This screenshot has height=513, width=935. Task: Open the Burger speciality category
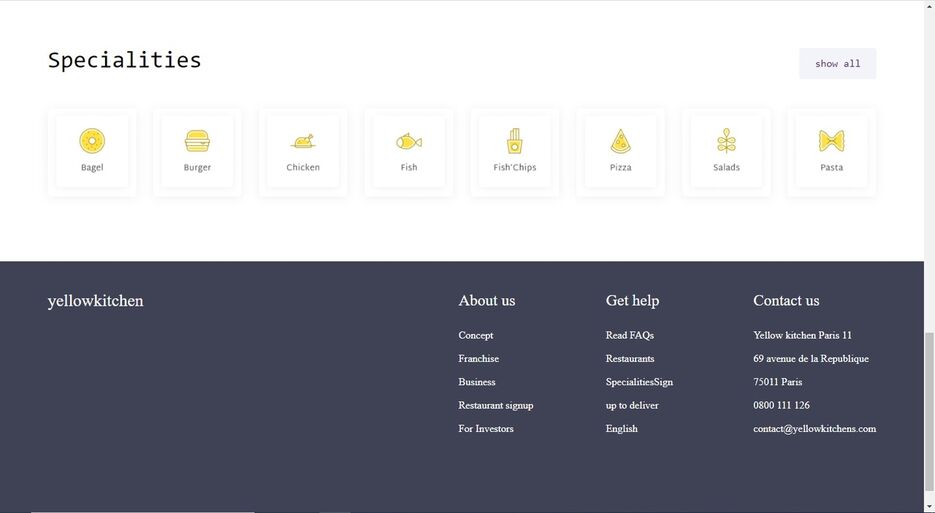tap(197, 141)
